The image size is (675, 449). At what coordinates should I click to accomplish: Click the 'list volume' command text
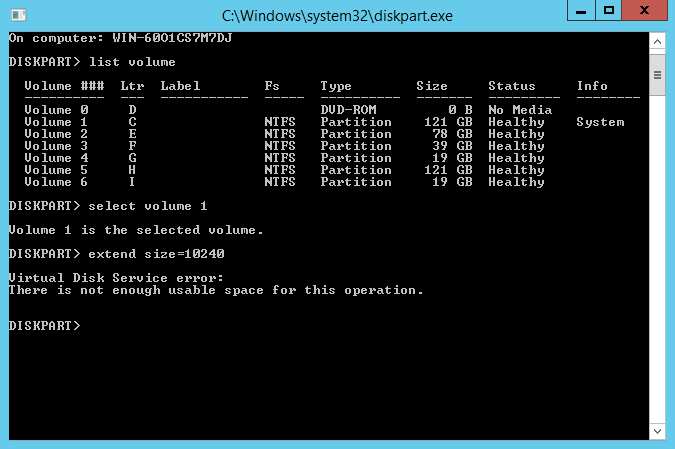point(132,62)
